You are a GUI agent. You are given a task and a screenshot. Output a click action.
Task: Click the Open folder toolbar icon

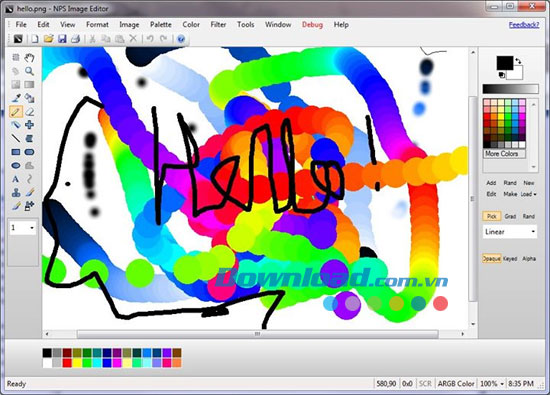tap(48, 39)
